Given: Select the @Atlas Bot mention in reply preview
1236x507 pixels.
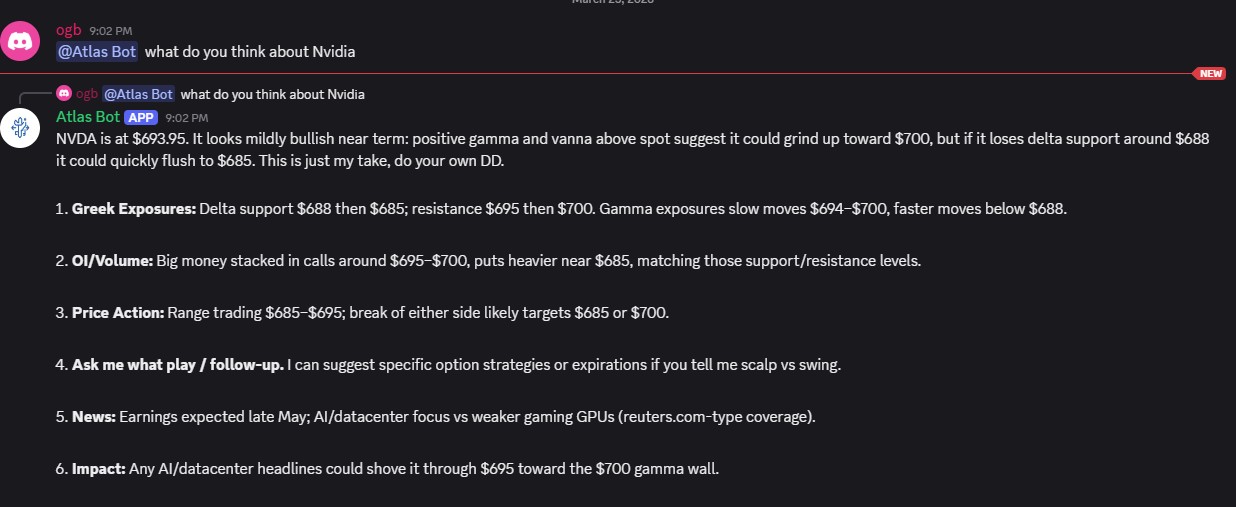Looking at the screenshot, I should (139, 94).
